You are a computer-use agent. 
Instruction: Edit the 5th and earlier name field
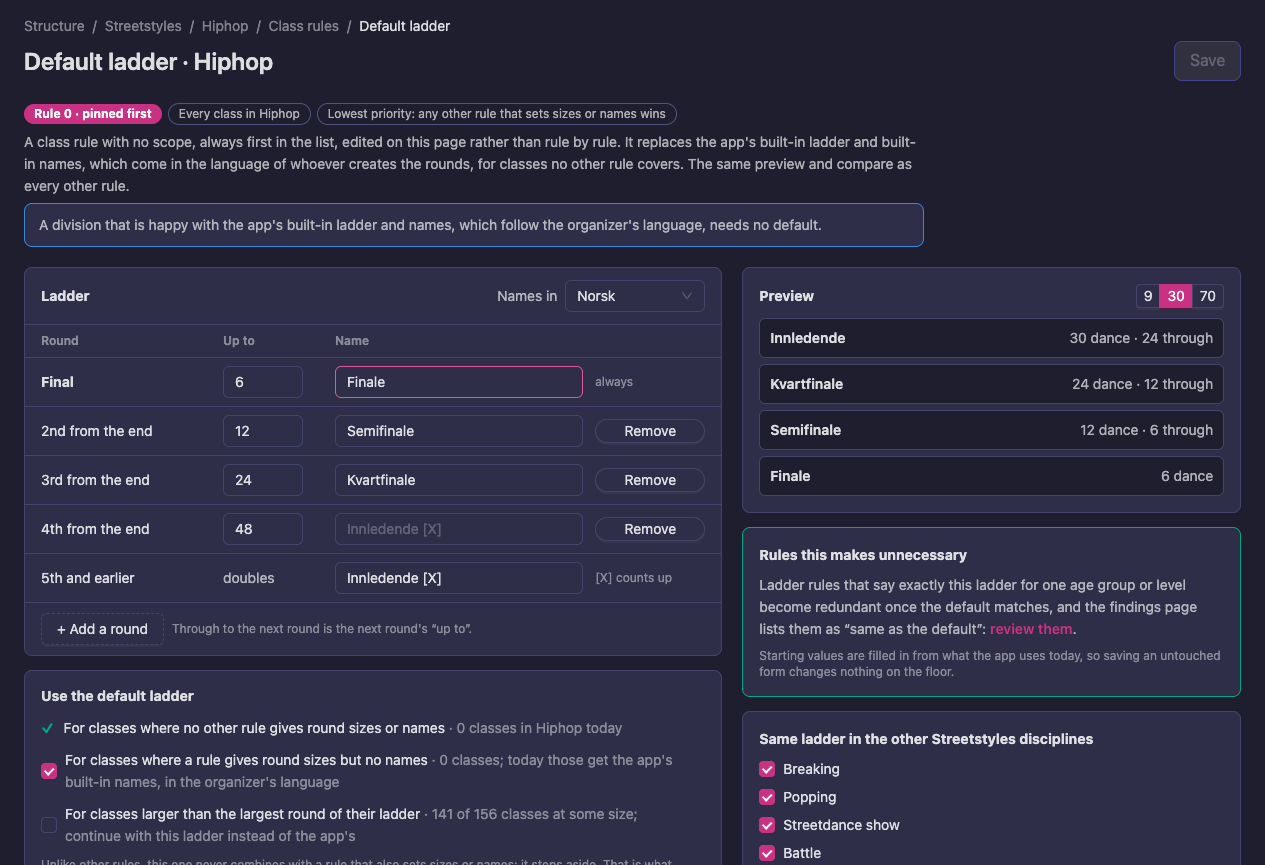coord(459,578)
